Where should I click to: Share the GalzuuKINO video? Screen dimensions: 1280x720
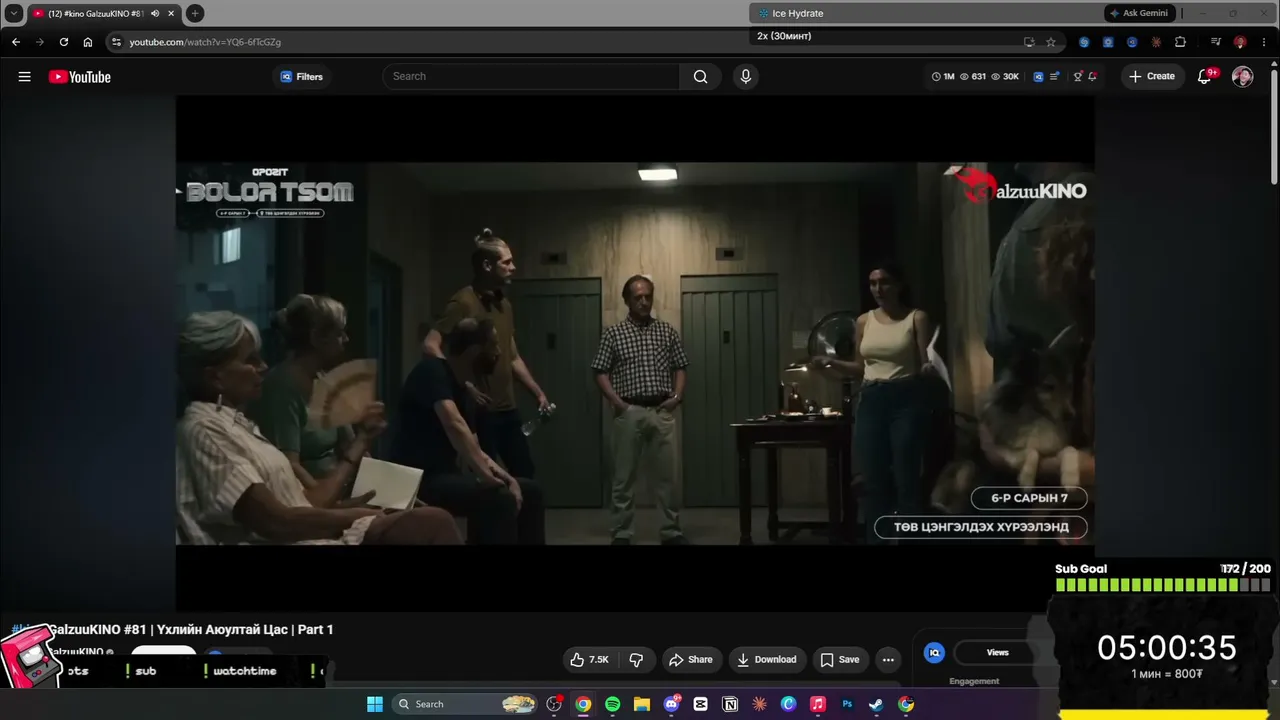click(x=691, y=660)
